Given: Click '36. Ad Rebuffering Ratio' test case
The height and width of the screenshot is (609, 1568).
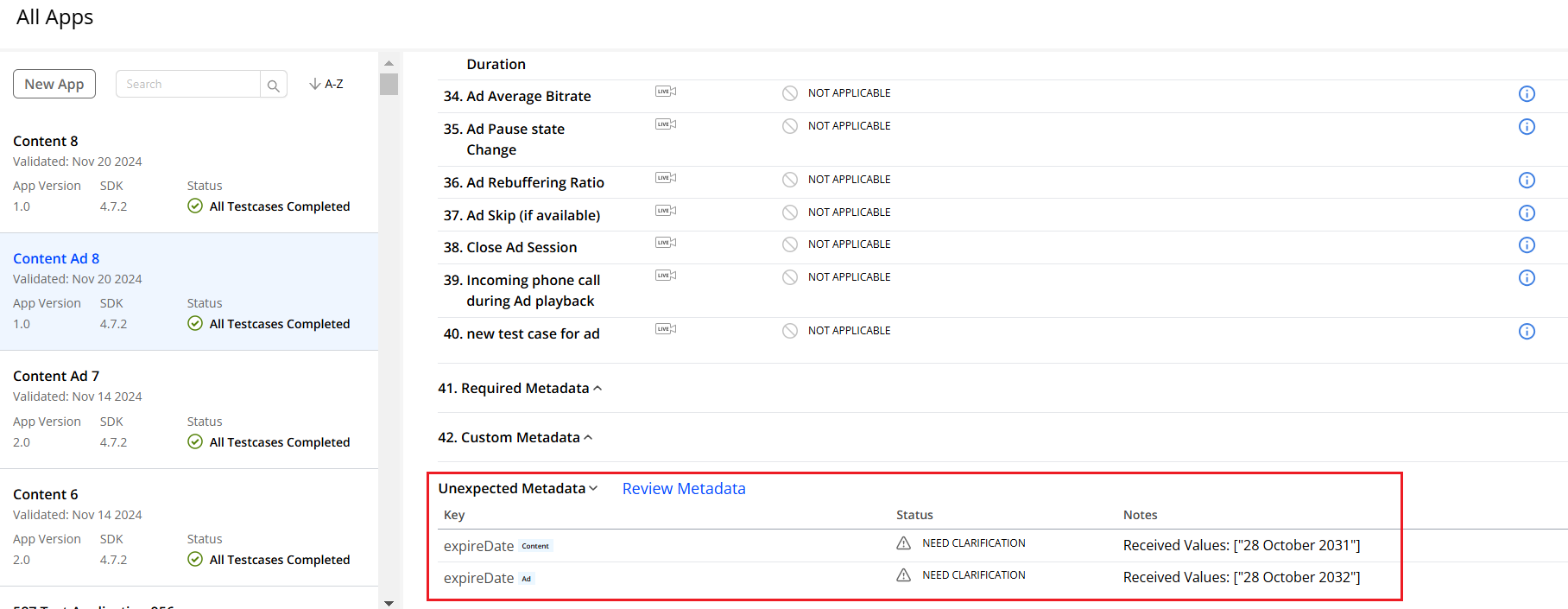Looking at the screenshot, I should (x=524, y=182).
